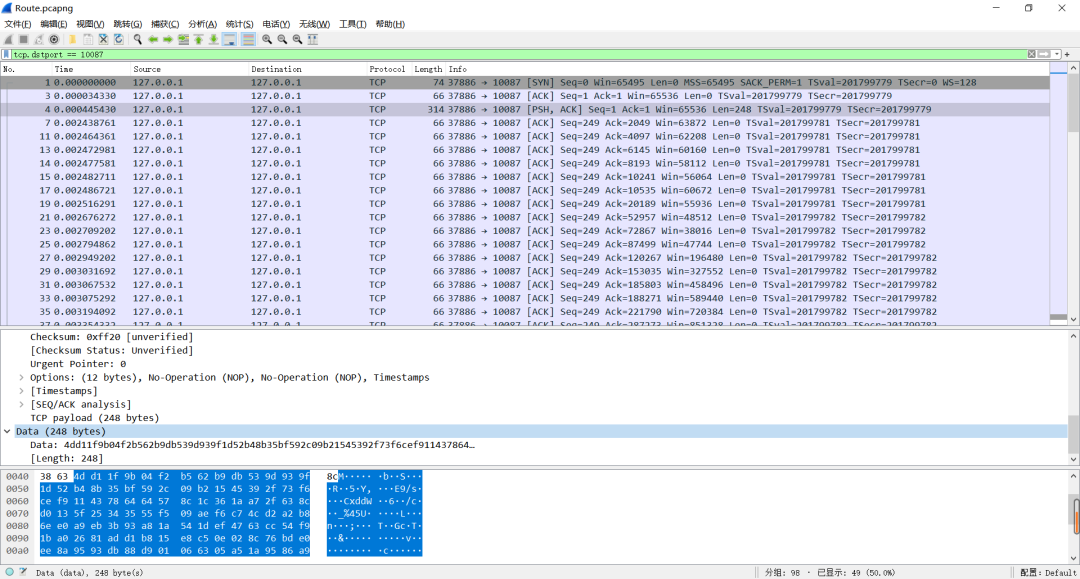This screenshot has height=579, width=1080.
Task: Expand the [Timestamps] tree node
Action: click(x=21, y=391)
